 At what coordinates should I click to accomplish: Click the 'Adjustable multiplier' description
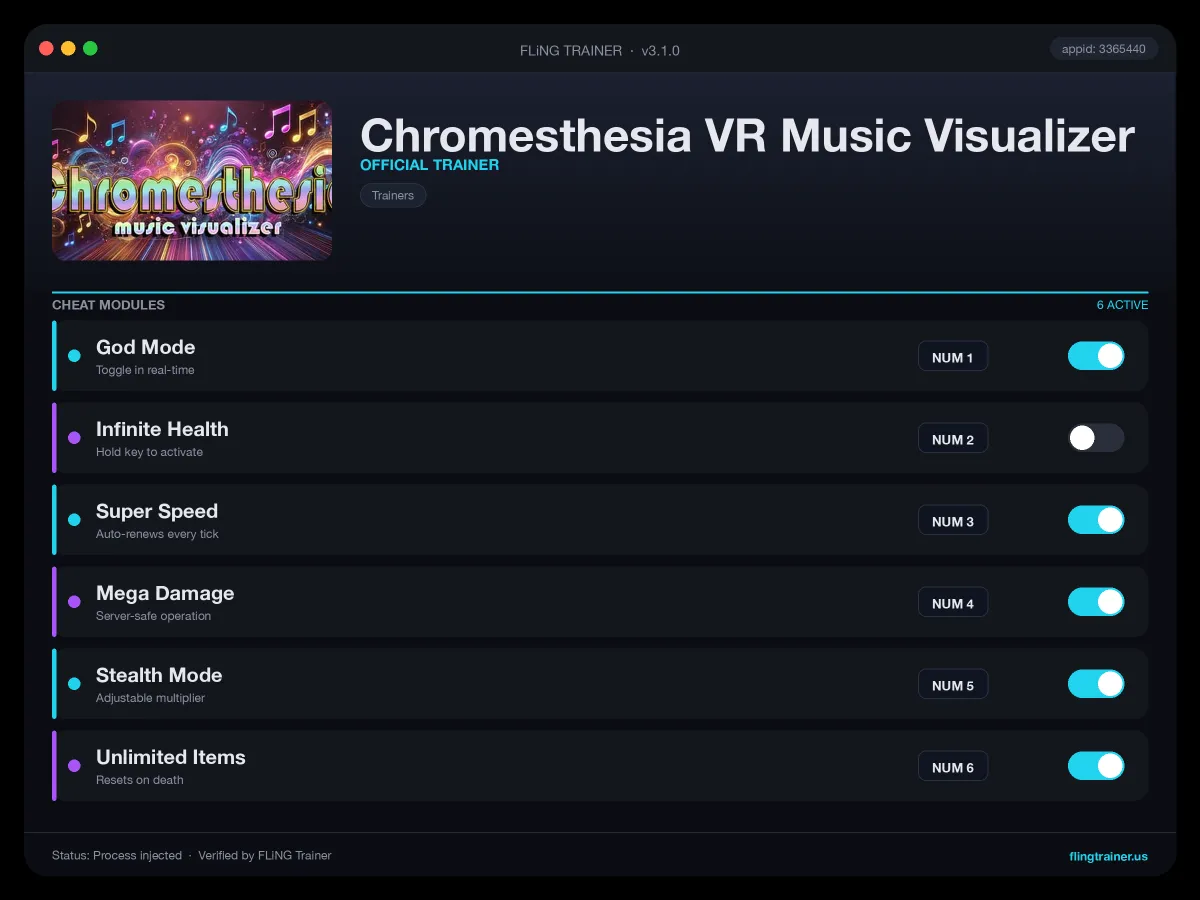[x=150, y=698]
